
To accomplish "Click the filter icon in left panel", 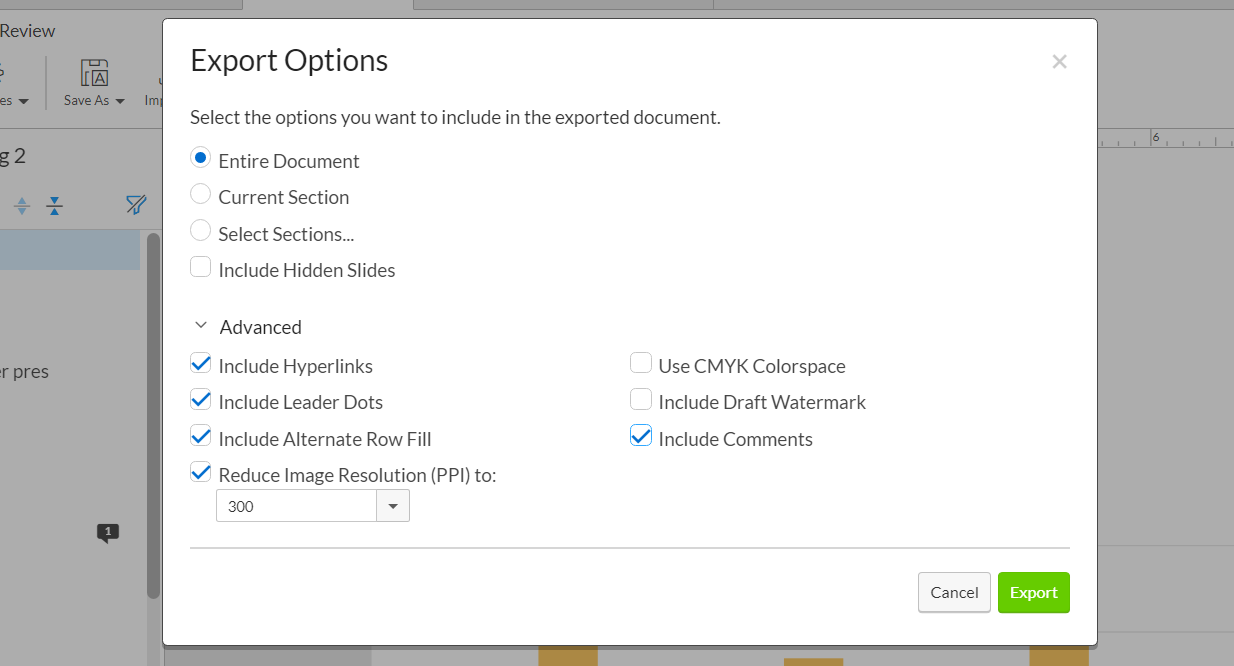I will pyautogui.click(x=136, y=205).
